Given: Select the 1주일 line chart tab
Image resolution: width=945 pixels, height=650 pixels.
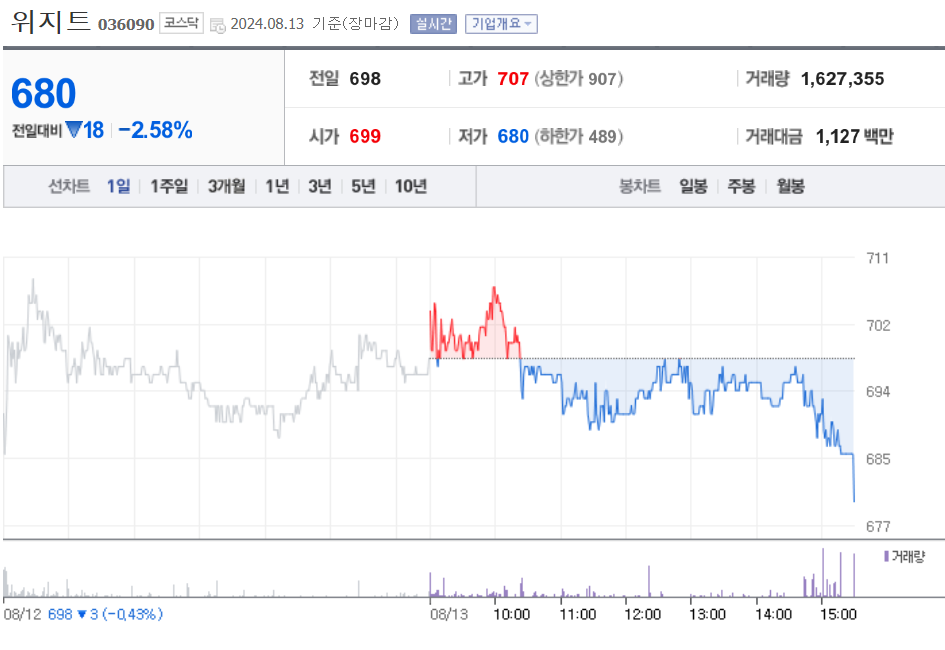Looking at the screenshot, I should [169, 186].
